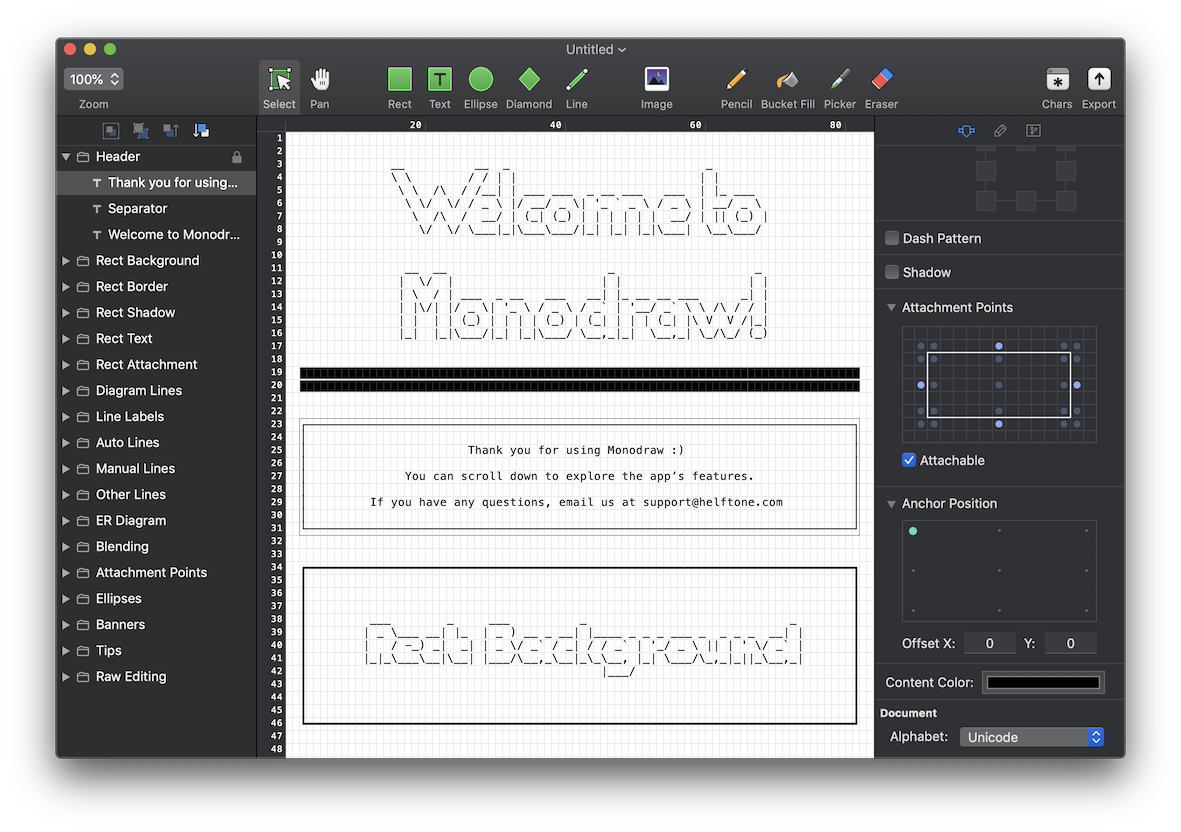Screen dimensions: 1181x832
Task: Click the Export button in the toolbar
Action: pyautogui.click(x=1099, y=87)
